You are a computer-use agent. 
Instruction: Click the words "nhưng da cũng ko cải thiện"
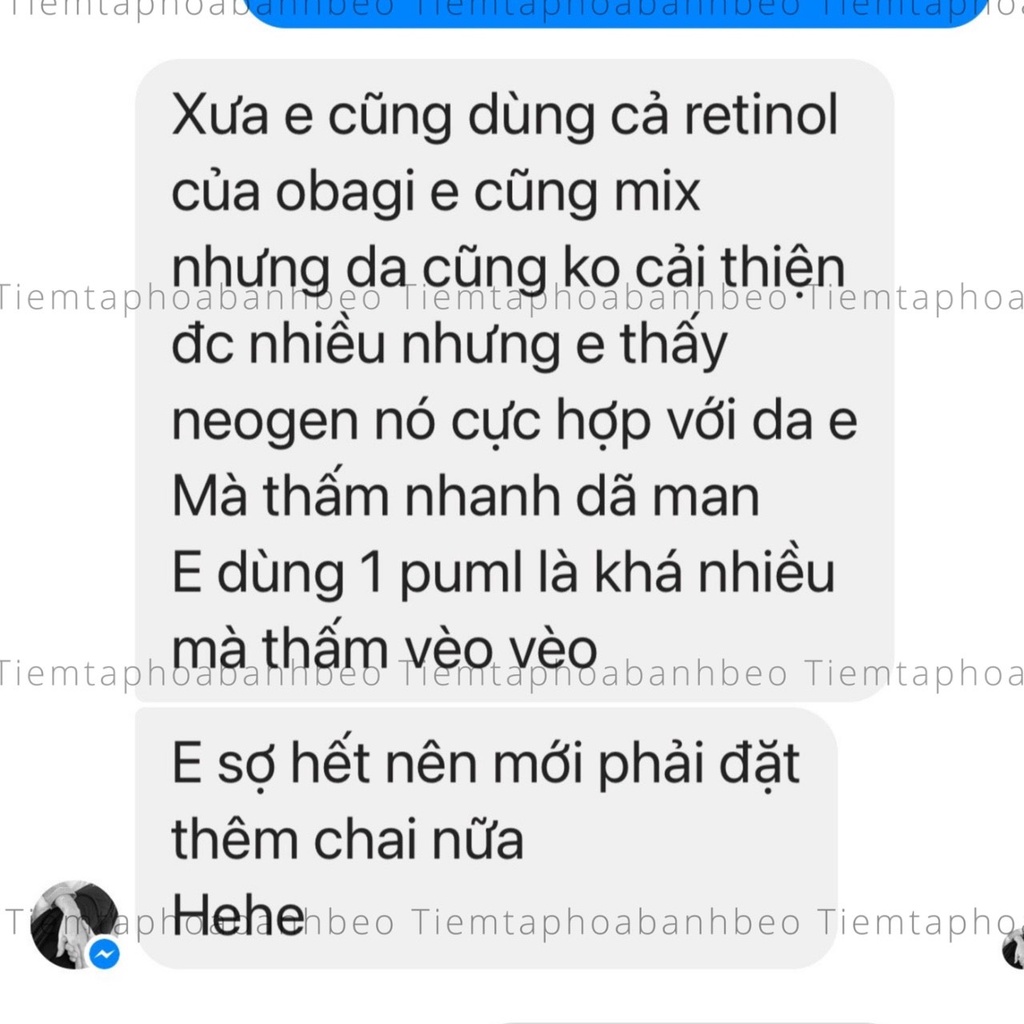(508, 268)
